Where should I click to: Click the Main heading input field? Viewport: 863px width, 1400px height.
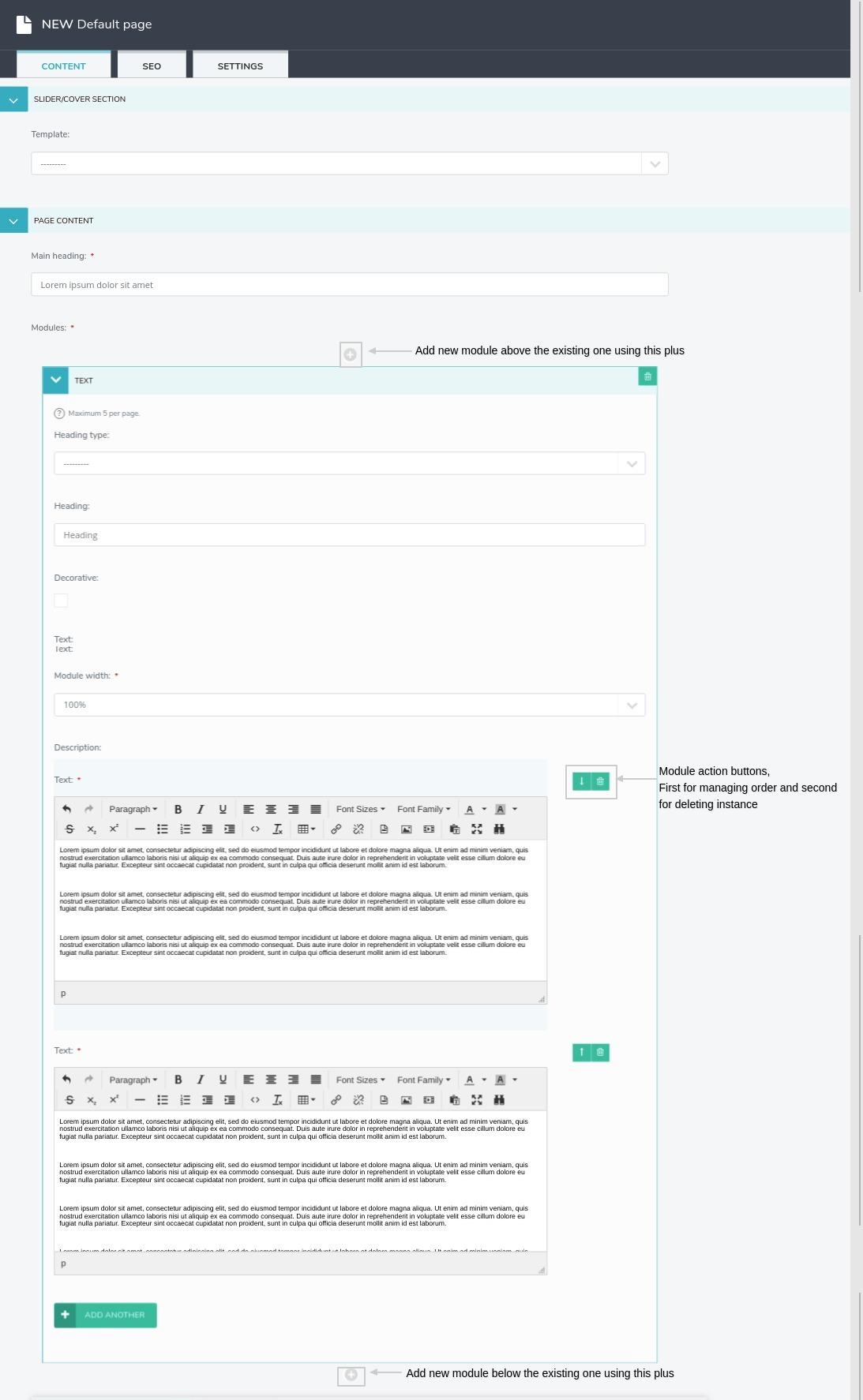click(x=350, y=284)
